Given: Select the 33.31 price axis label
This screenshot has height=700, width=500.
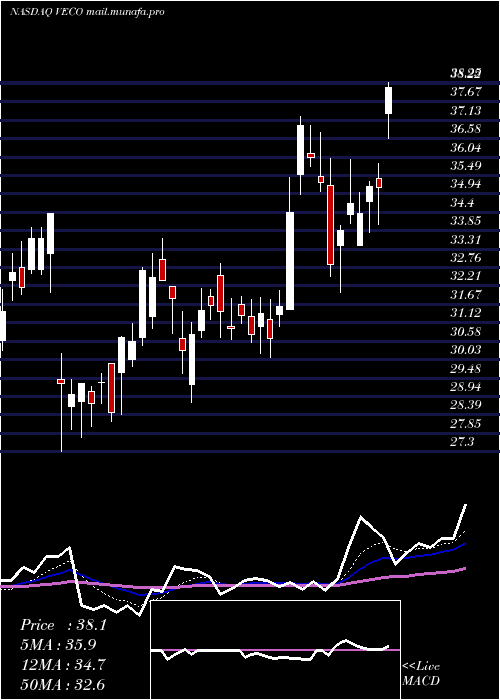Looking at the screenshot, I should point(466,240).
